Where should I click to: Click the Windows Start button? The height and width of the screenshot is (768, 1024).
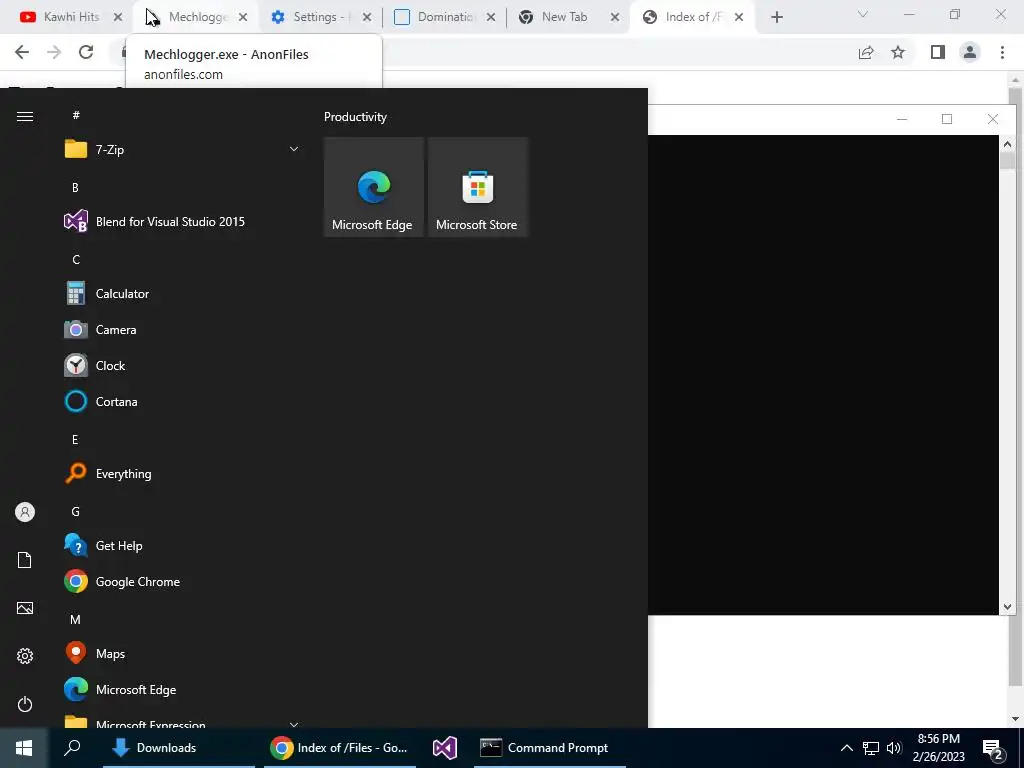click(24, 748)
